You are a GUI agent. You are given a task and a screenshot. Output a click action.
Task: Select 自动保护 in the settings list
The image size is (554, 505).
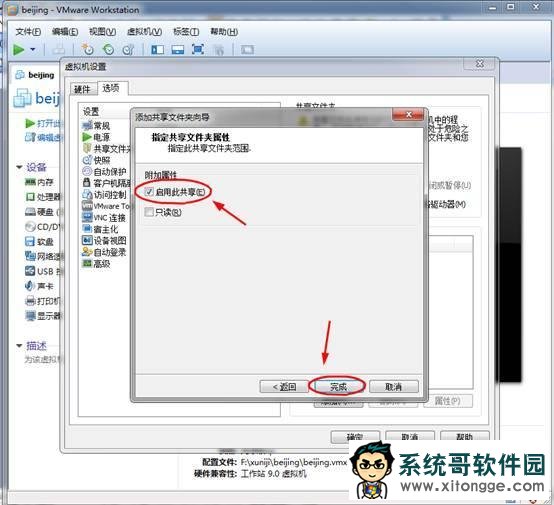click(105, 171)
